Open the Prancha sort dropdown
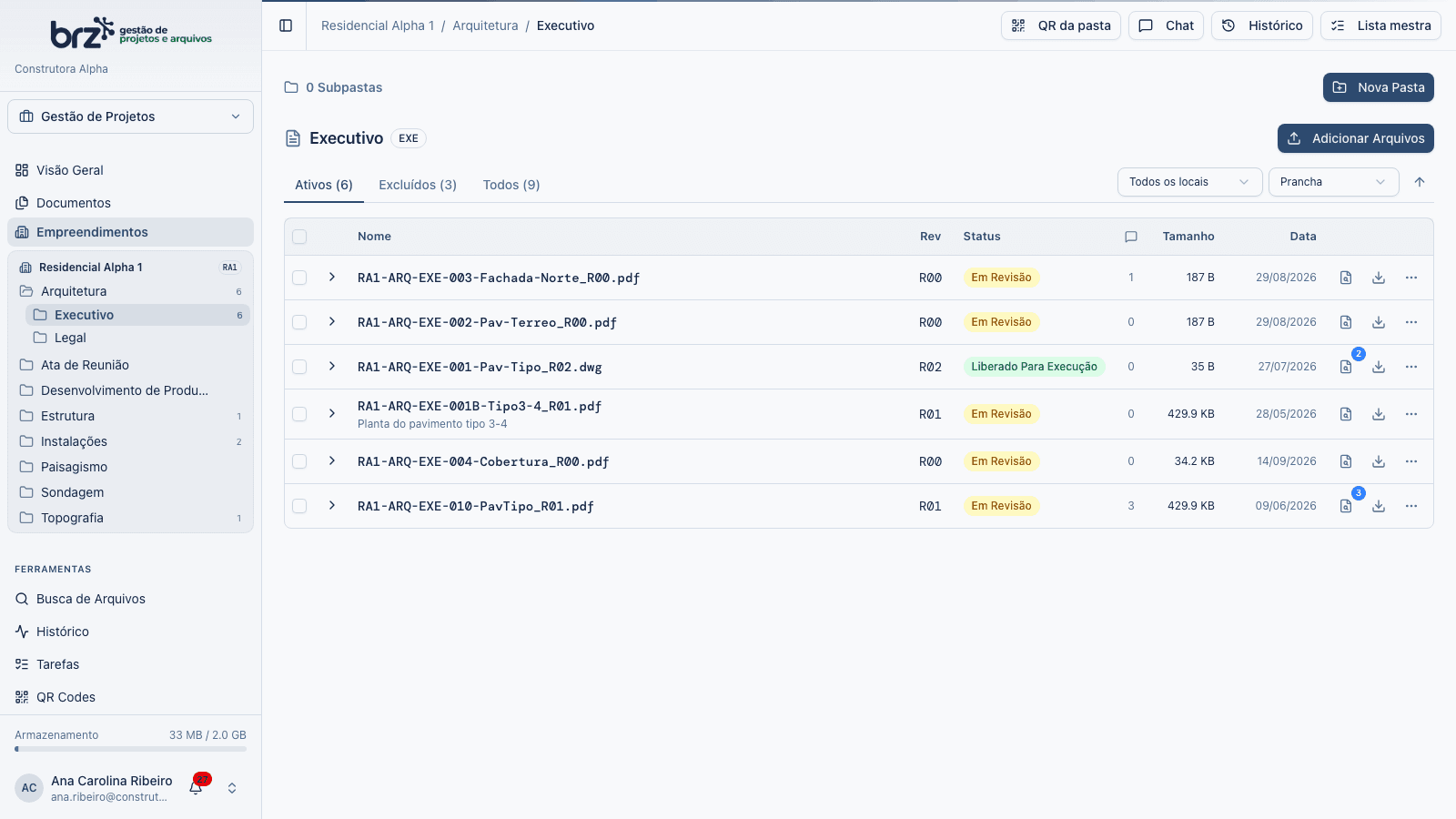1456x819 pixels. point(1333,182)
